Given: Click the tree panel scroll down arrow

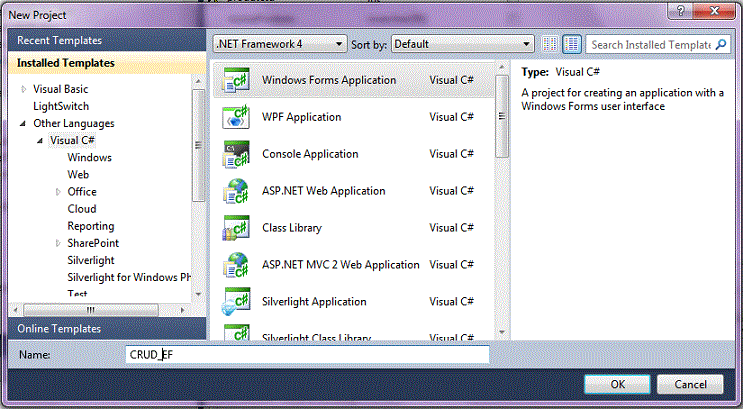Looking at the screenshot, I should pos(199,294).
